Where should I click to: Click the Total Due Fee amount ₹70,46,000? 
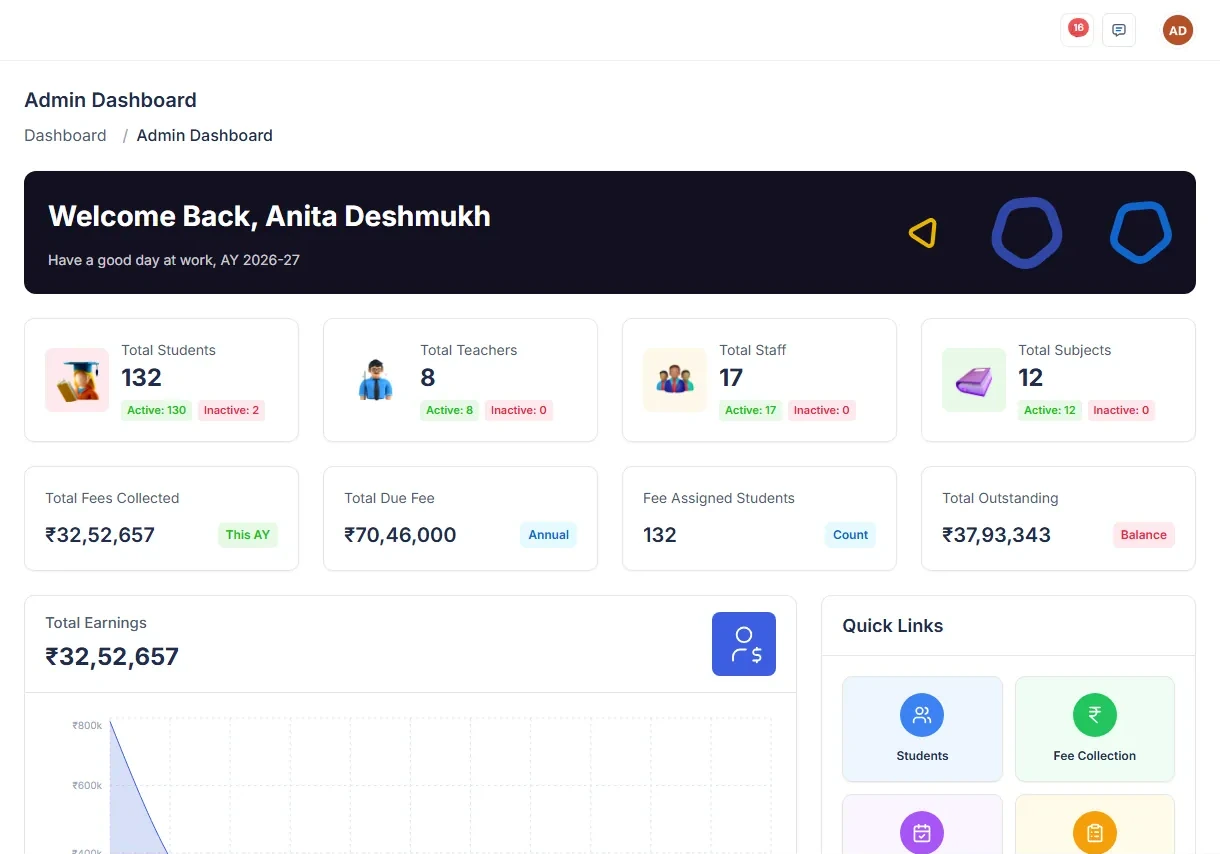click(x=400, y=535)
